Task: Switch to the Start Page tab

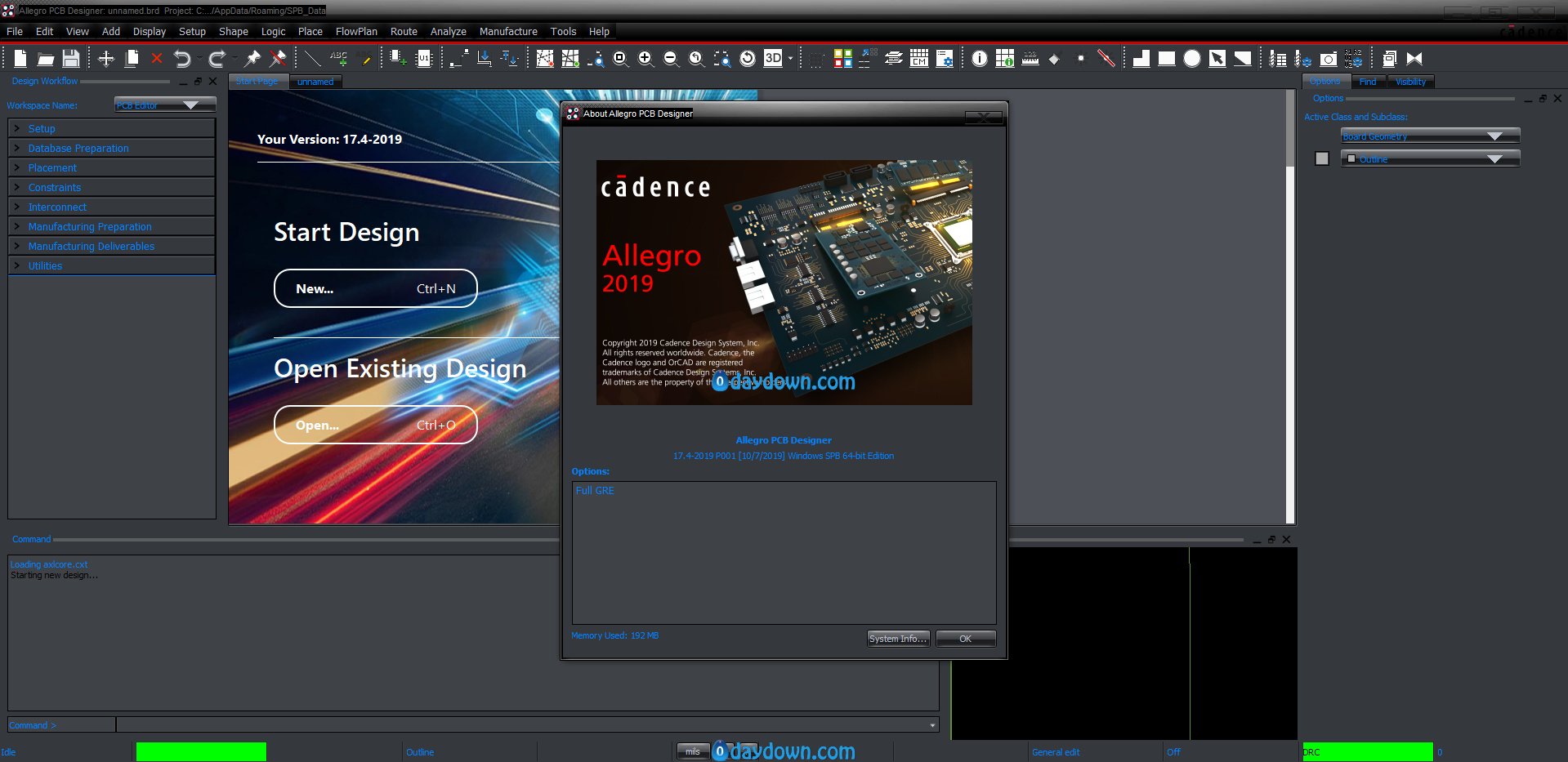Action: click(x=258, y=82)
